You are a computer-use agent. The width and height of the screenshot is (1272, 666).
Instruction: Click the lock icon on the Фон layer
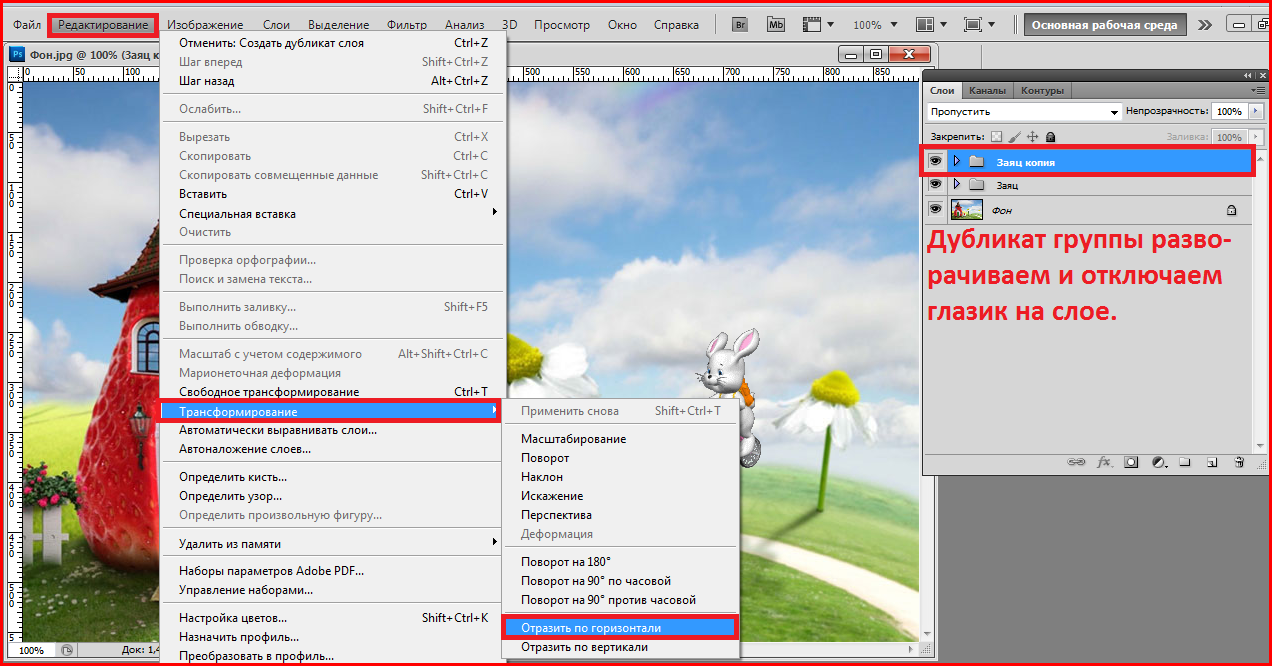click(x=1231, y=210)
